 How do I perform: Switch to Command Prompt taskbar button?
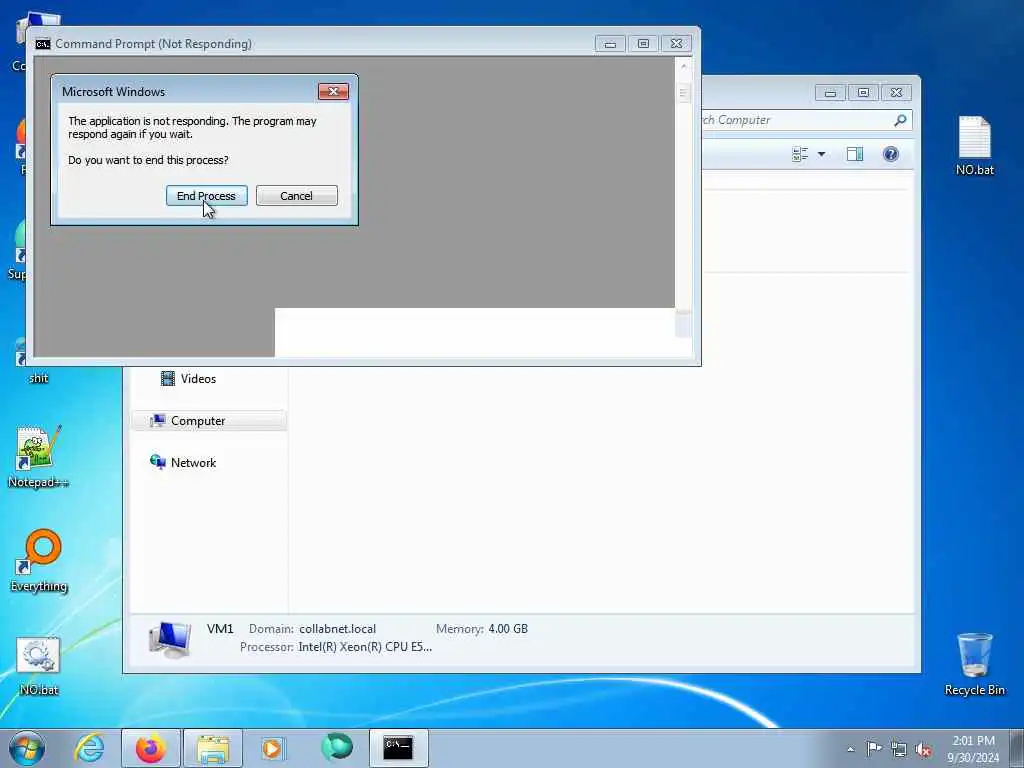(398, 748)
